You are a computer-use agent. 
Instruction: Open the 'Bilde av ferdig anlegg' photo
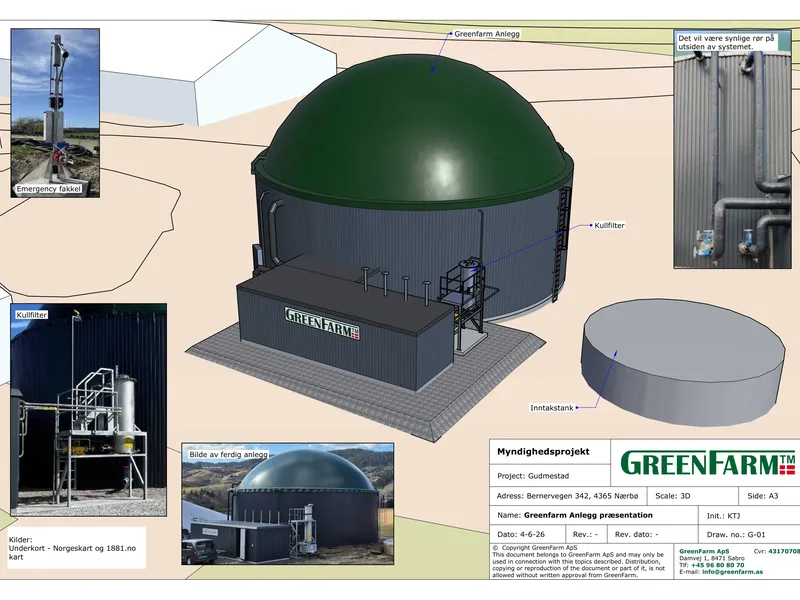[288, 504]
